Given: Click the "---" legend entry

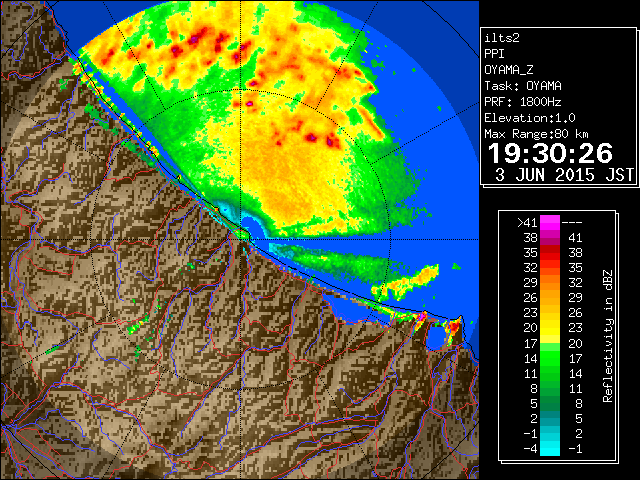Looking at the screenshot, I should (x=572, y=223).
